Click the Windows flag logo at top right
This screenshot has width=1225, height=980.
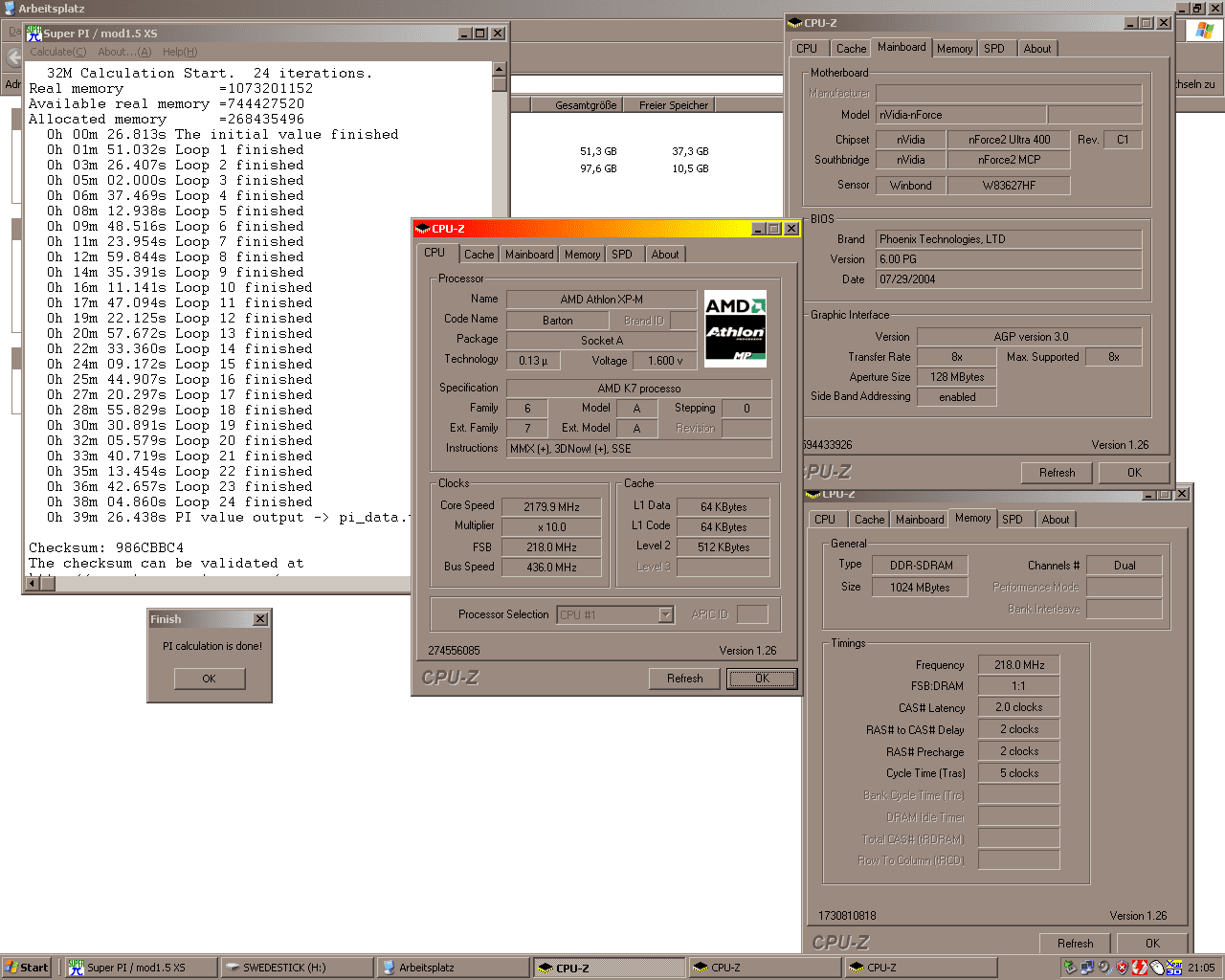pyautogui.click(x=1204, y=31)
